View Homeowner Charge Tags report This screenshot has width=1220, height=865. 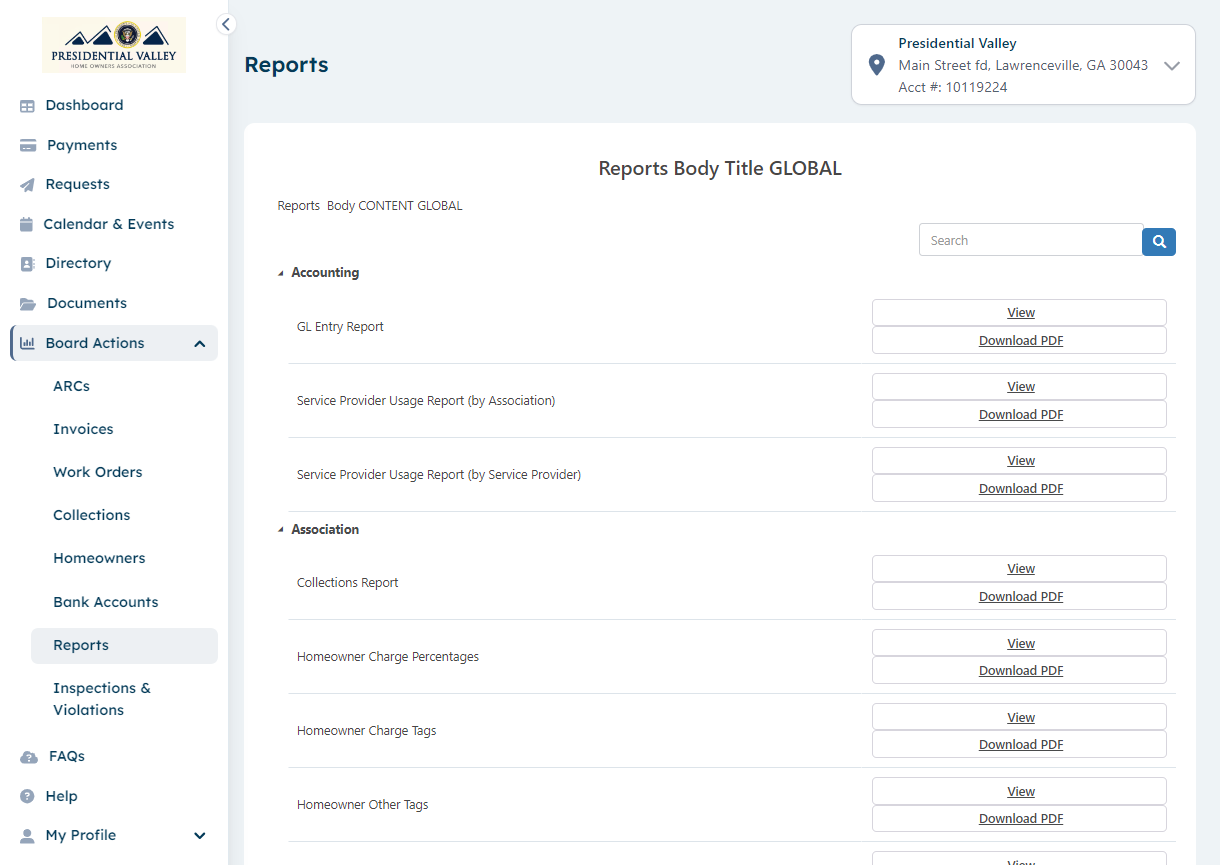[x=1019, y=717]
